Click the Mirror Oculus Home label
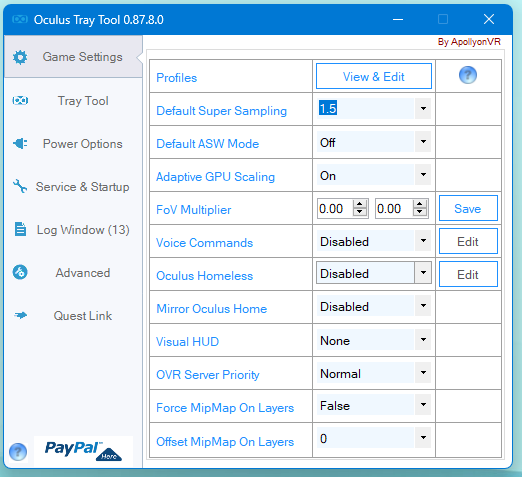522x477 pixels. click(211, 309)
